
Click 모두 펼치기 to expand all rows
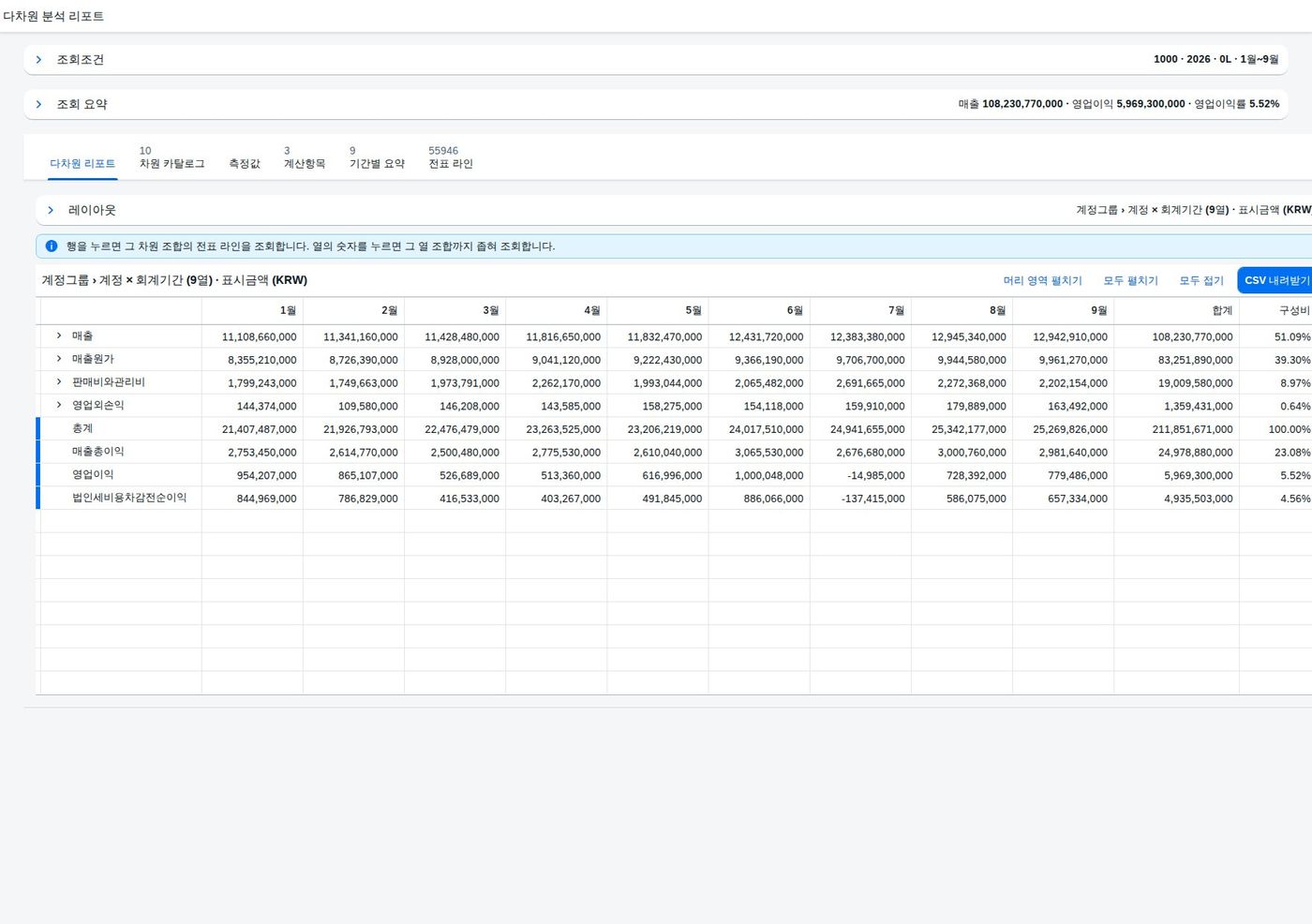pyautogui.click(x=1130, y=281)
